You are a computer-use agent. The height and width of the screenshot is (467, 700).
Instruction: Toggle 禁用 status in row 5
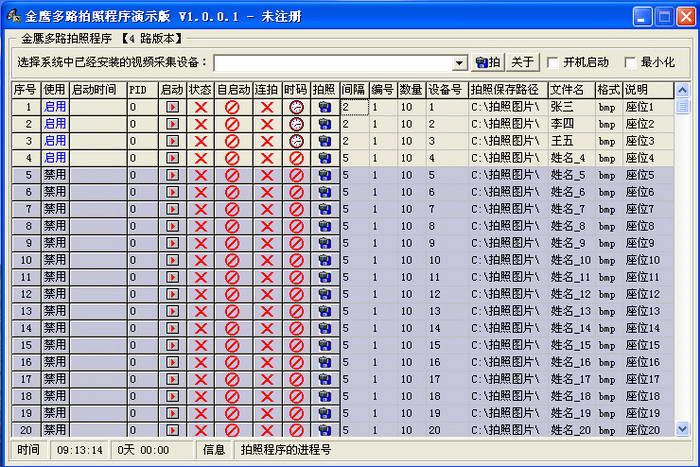tap(55, 175)
